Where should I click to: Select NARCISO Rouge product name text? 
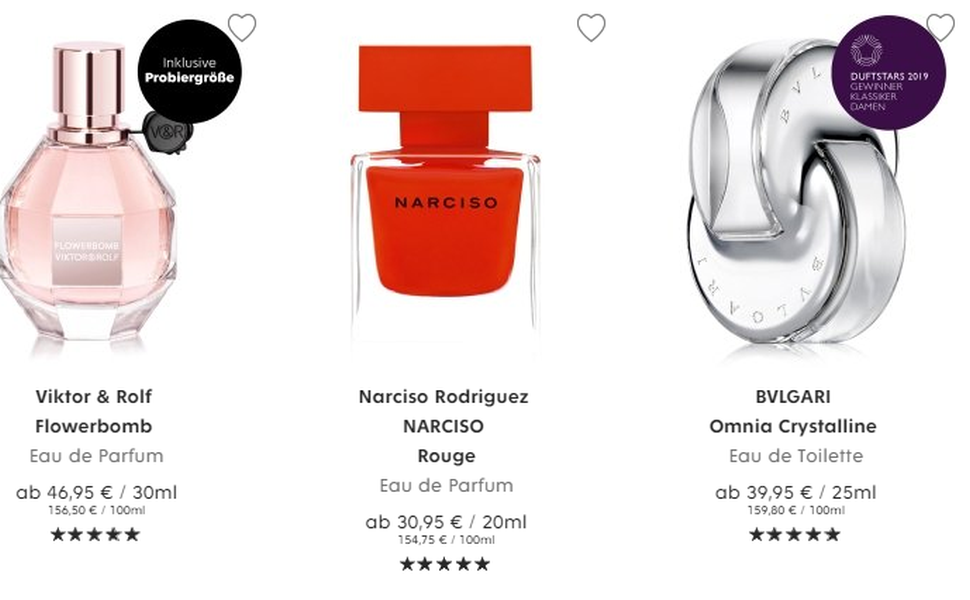[x=445, y=441]
